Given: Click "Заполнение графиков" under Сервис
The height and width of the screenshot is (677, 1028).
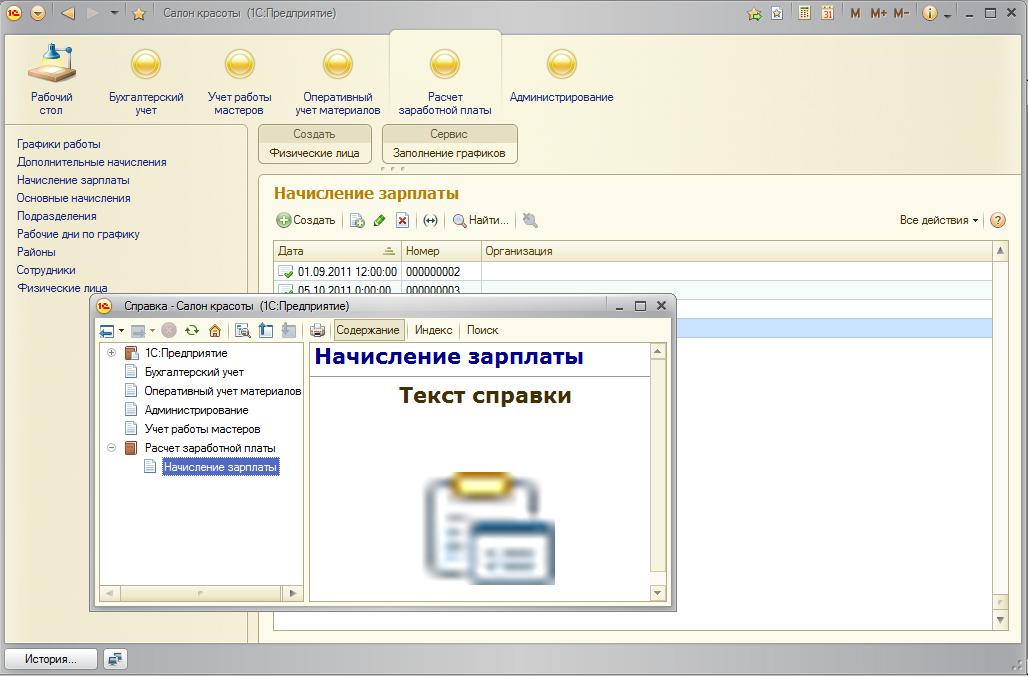Looking at the screenshot, I should point(449,153).
